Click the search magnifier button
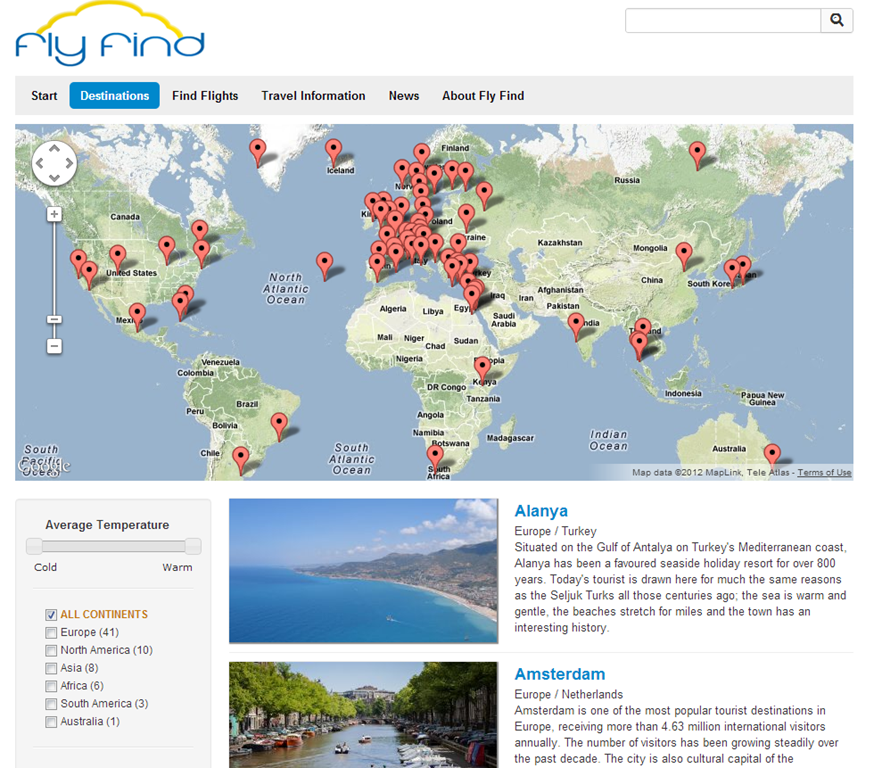The width and height of the screenshot is (882, 768). (x=836, y=20)
